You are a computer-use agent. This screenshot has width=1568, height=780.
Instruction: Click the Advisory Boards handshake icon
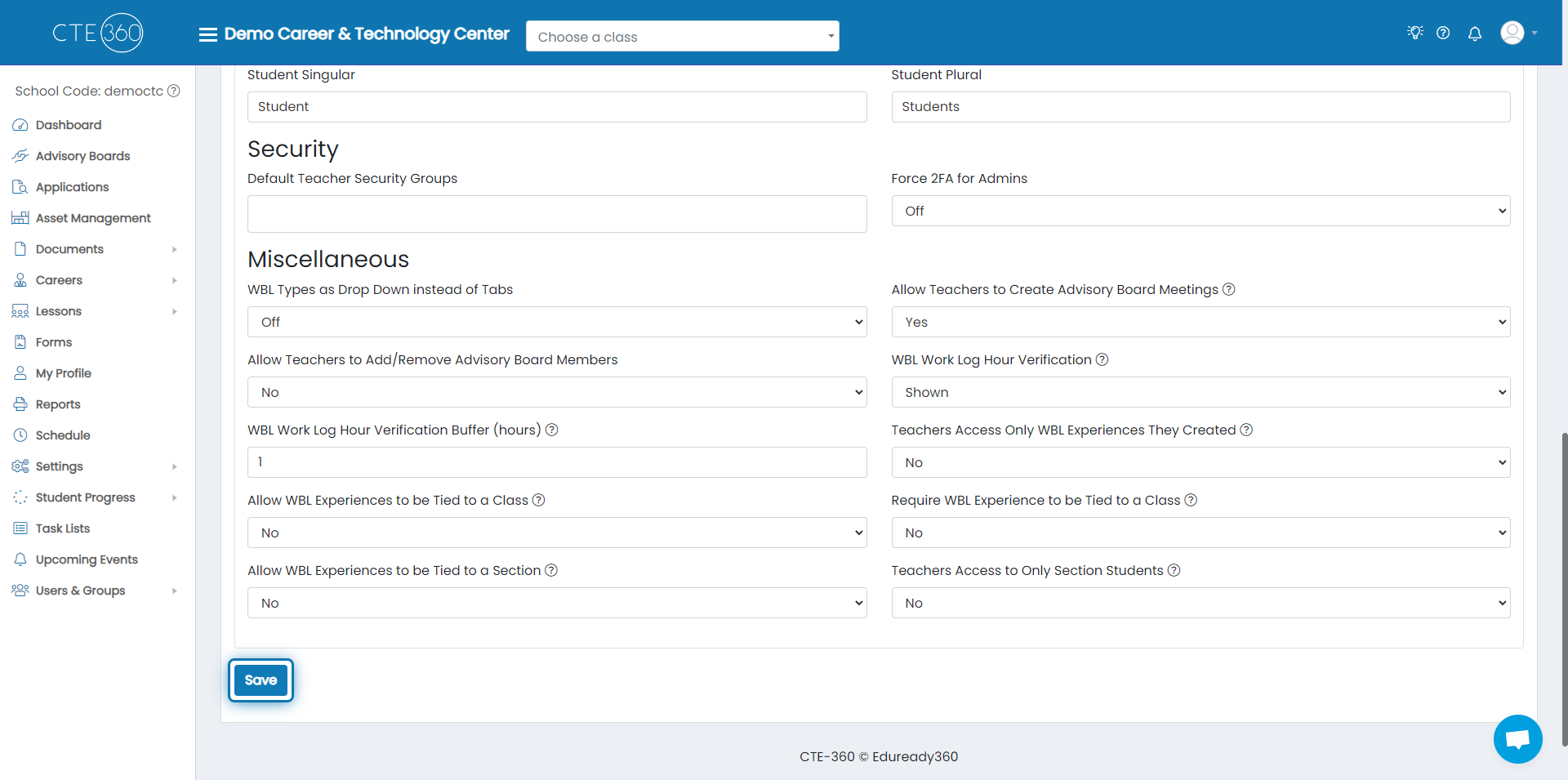coord(20,156)
